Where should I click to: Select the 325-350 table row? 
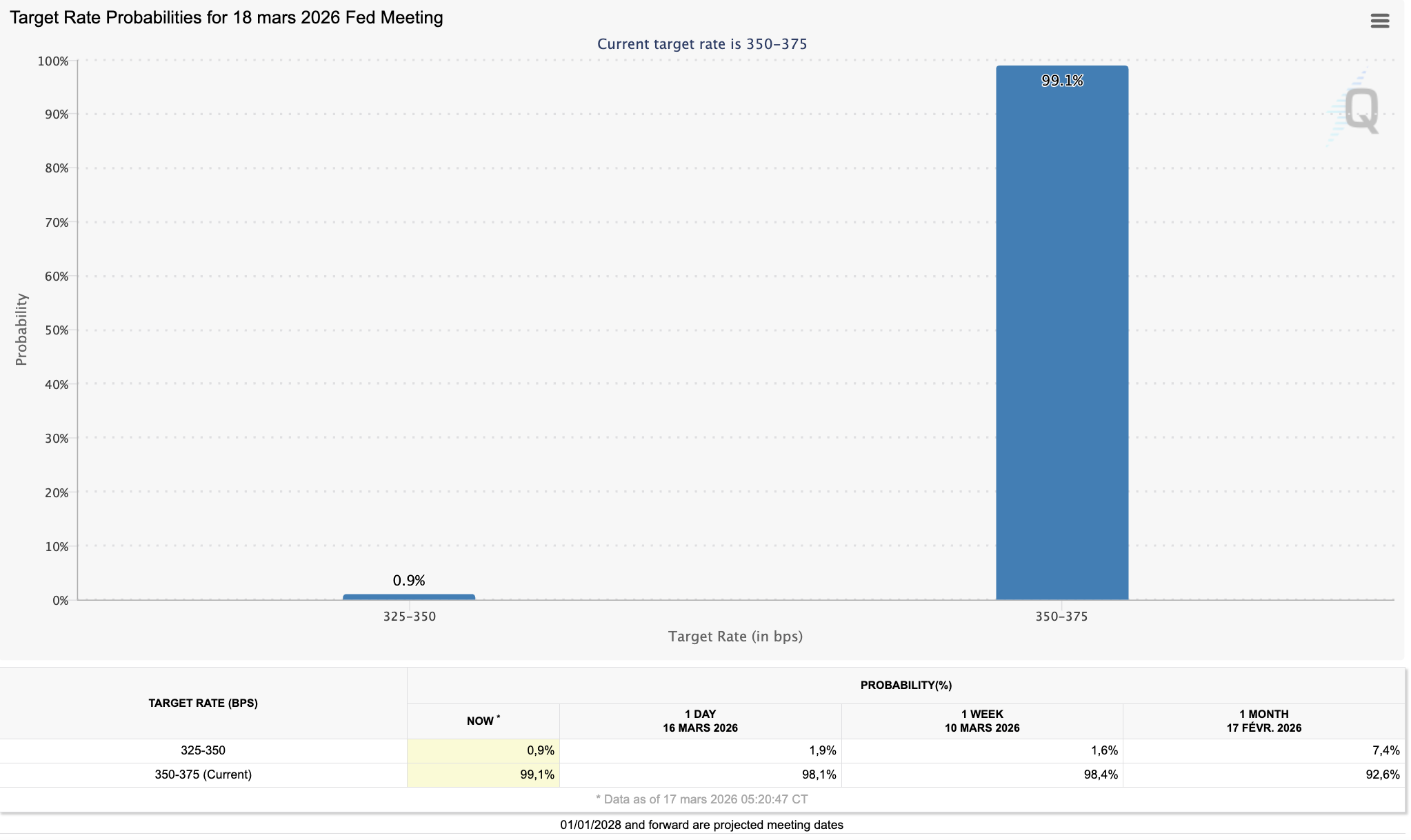(204, 750)
